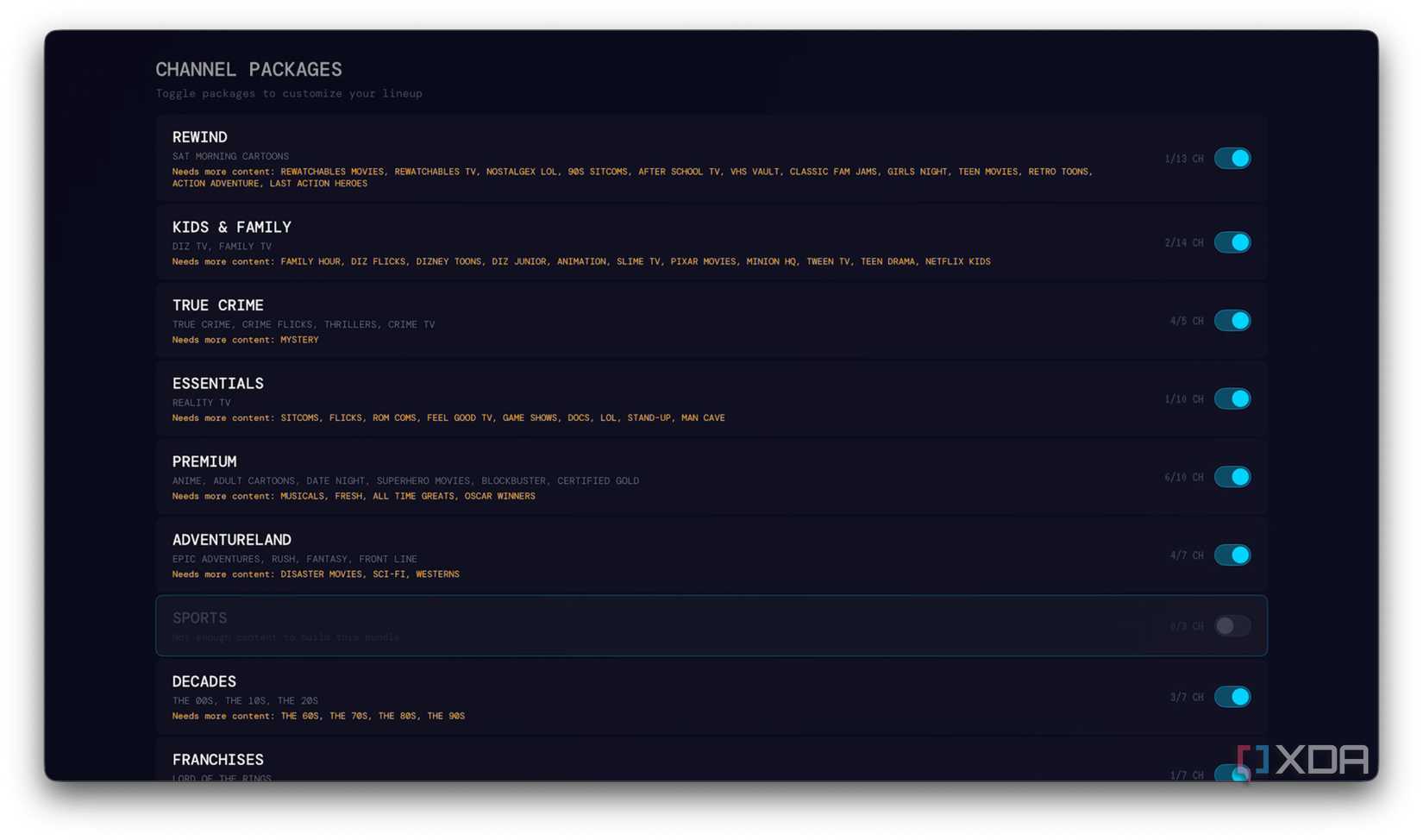Switch off the DECADES package toggle
This screenshot has width=1423, height=840.
click(x=1232, y=696)
